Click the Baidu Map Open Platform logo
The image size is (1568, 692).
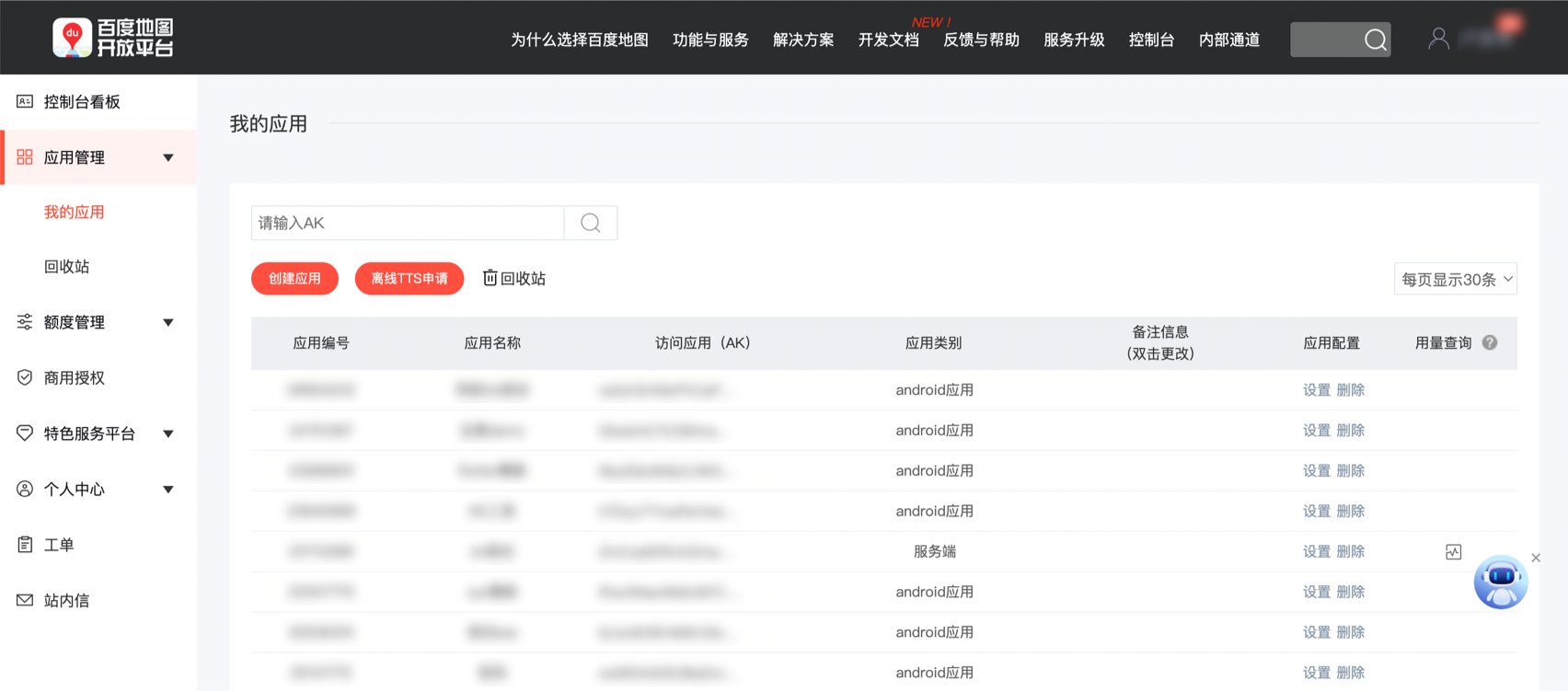pos(112,38)
